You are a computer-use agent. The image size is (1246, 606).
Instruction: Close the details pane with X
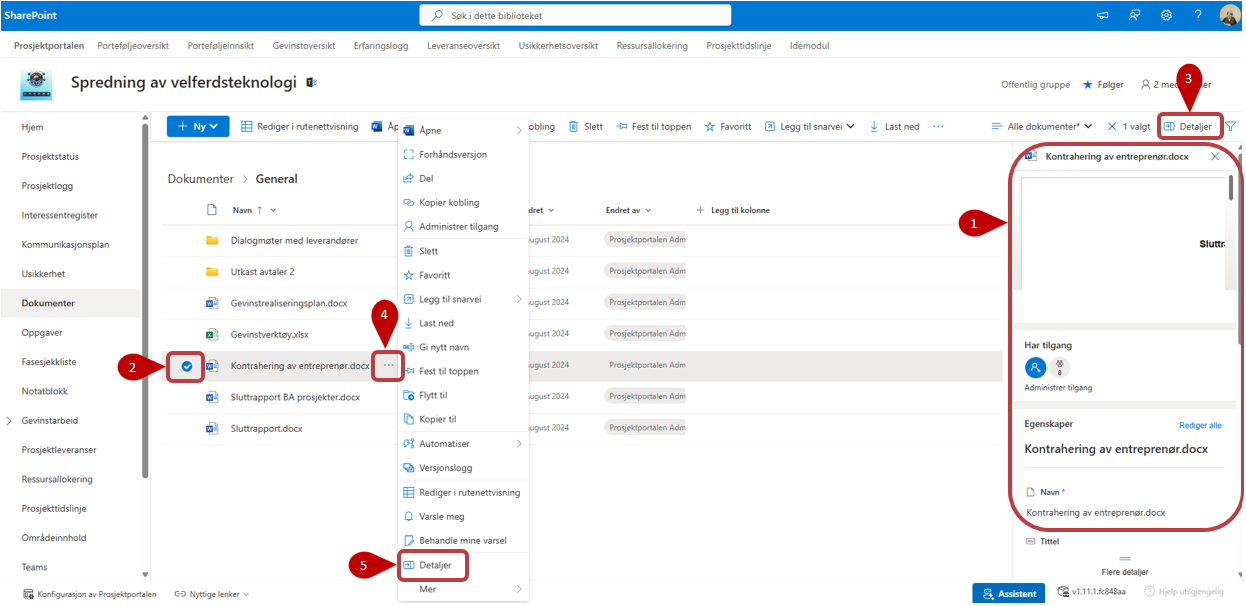1215,157
